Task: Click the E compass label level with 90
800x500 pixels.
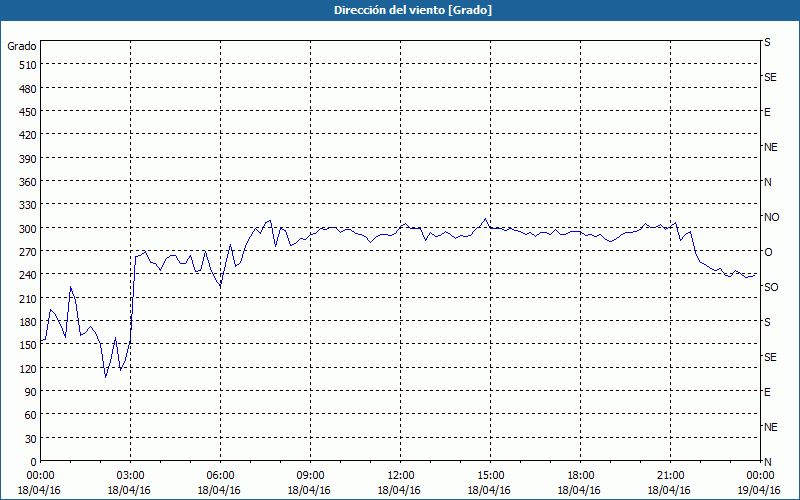Action: tap(767, 392)
